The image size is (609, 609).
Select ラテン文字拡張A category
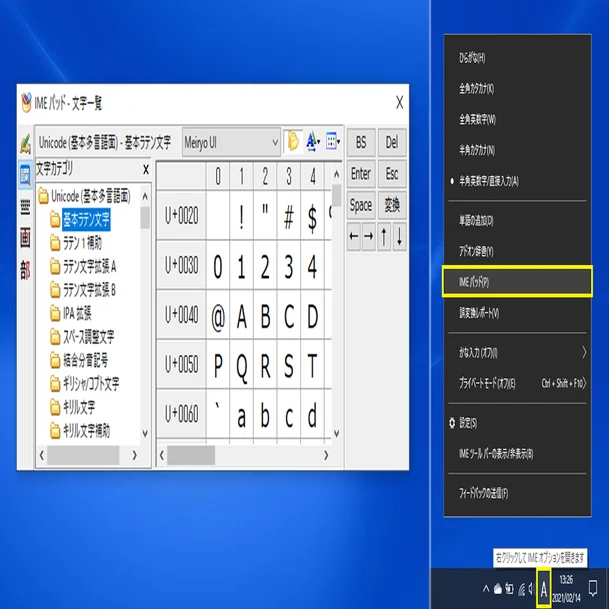(x=89, y=267)
